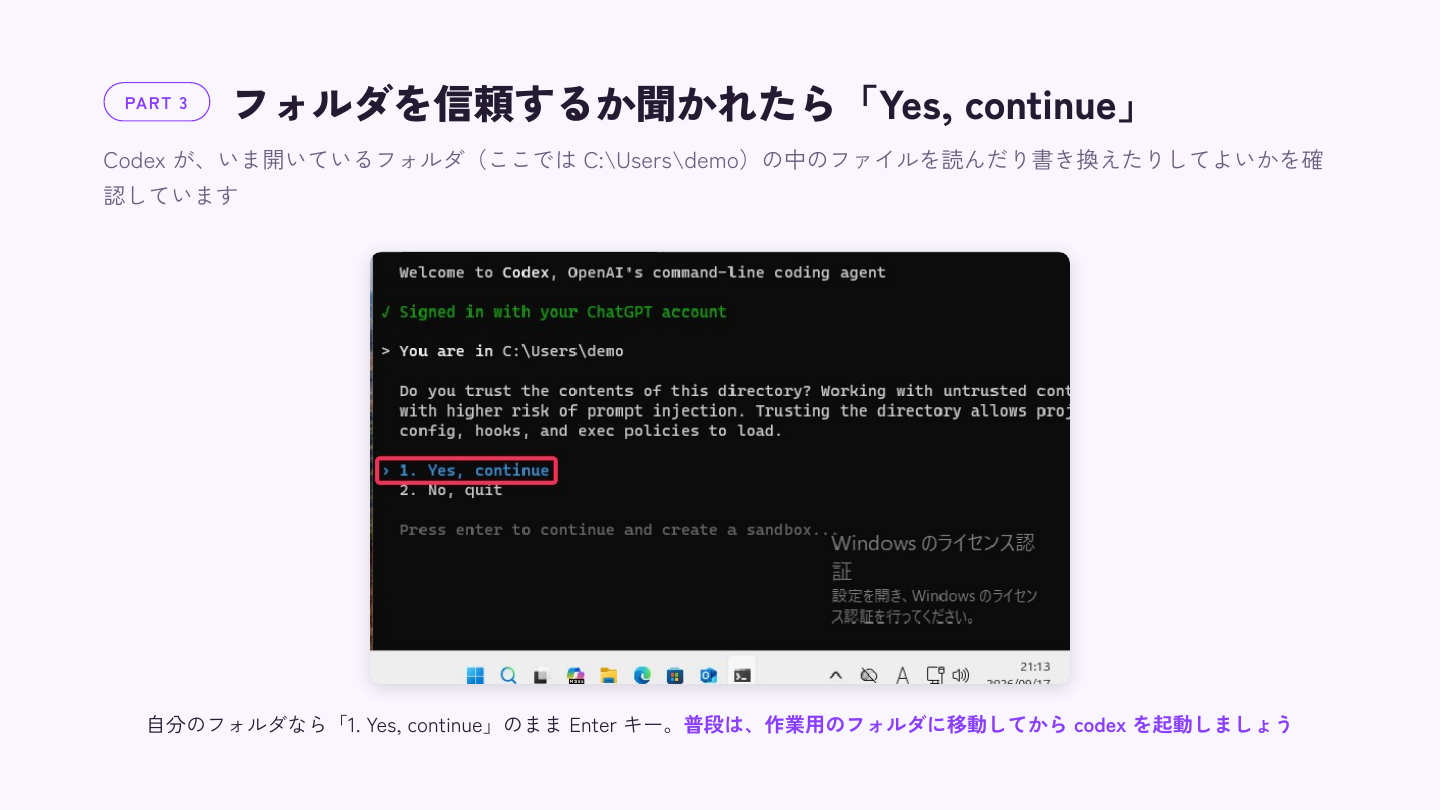
Task: Click 'Press enter to continue' hint text
Action: point(618,530)
